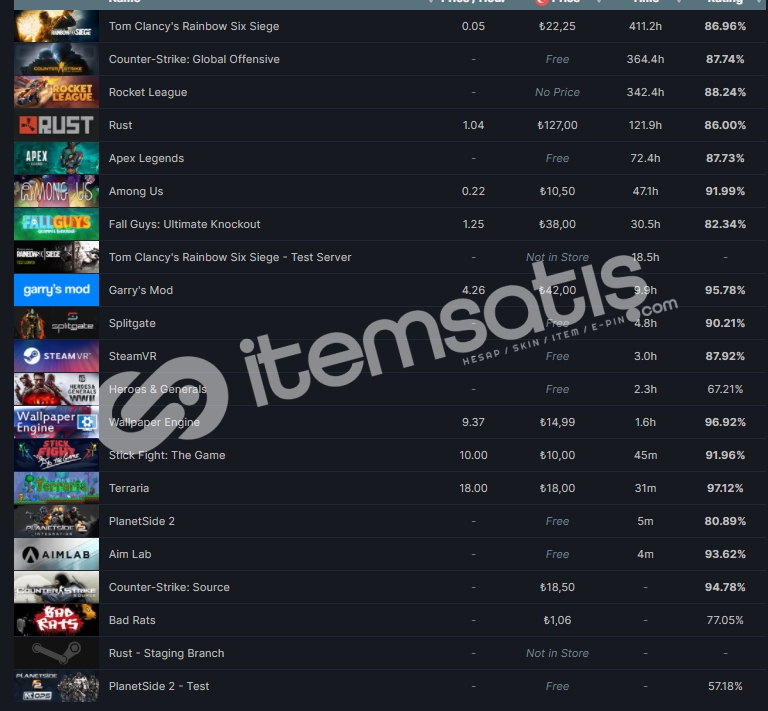Click the ₺1,06 Bad Rats price

[x=557, y=620]
